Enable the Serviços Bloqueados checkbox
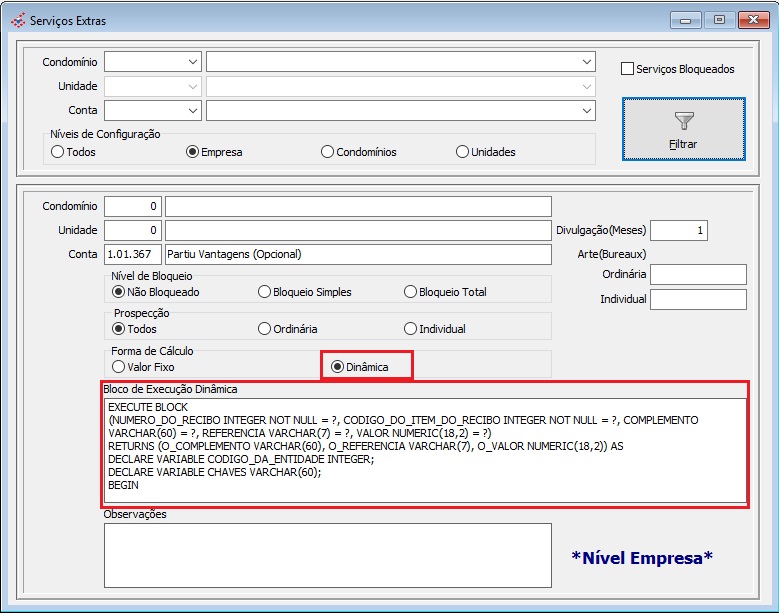Viewport: 779px width, 613px height. 628,69
